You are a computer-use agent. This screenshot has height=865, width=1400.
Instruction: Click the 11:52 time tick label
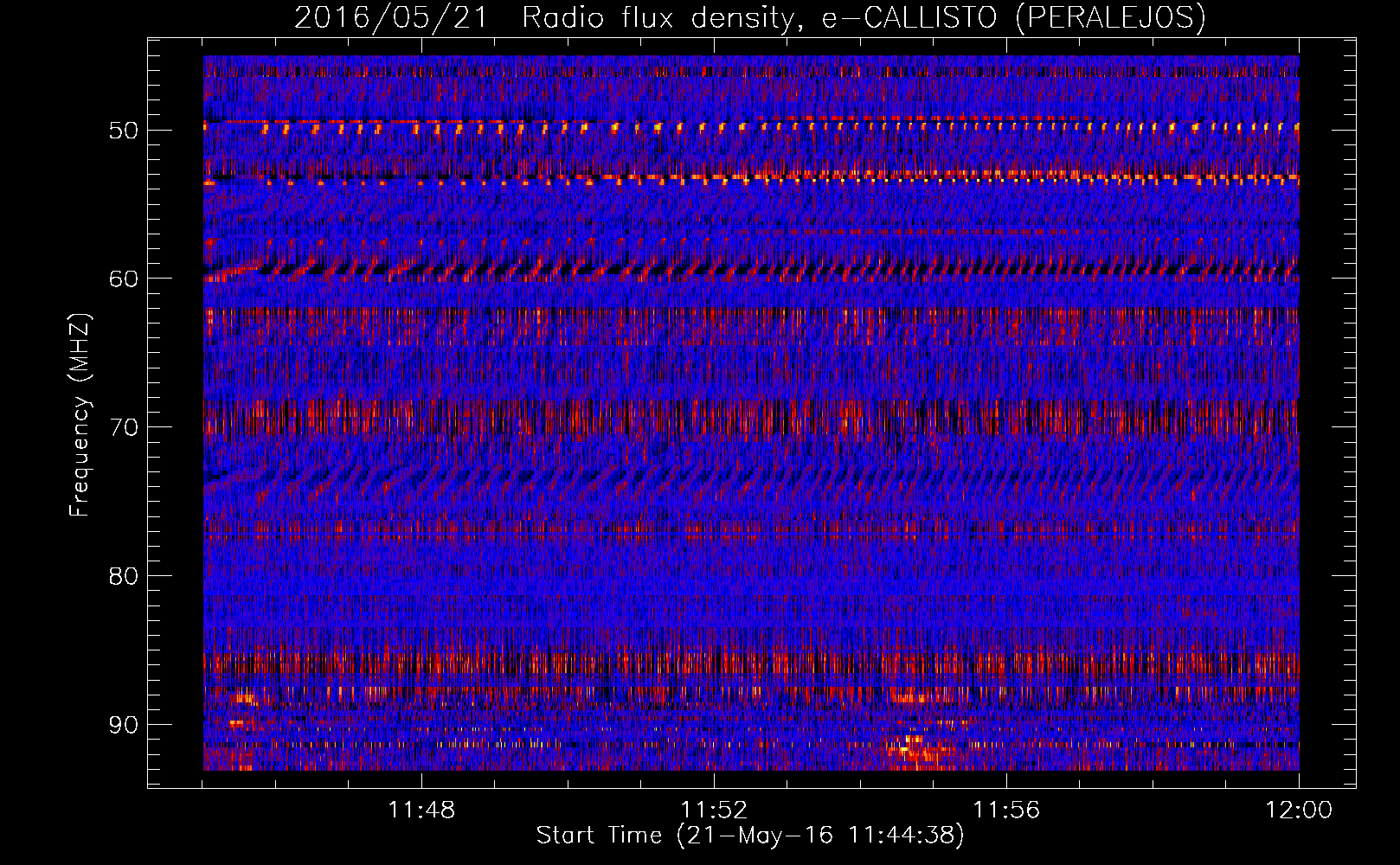tap(714, 811)
